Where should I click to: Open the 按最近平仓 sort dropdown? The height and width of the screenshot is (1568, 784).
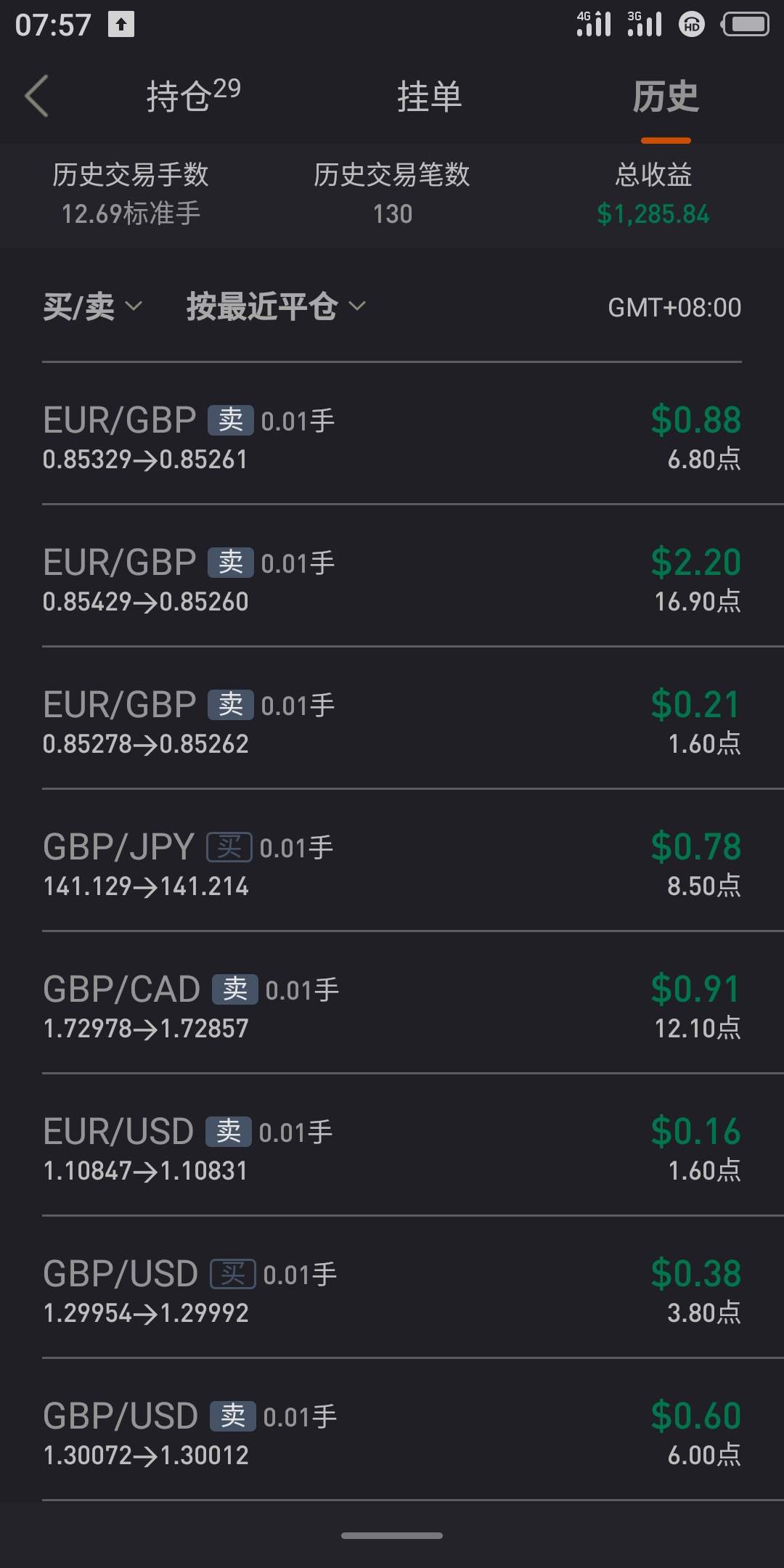(x=276, y=307)
